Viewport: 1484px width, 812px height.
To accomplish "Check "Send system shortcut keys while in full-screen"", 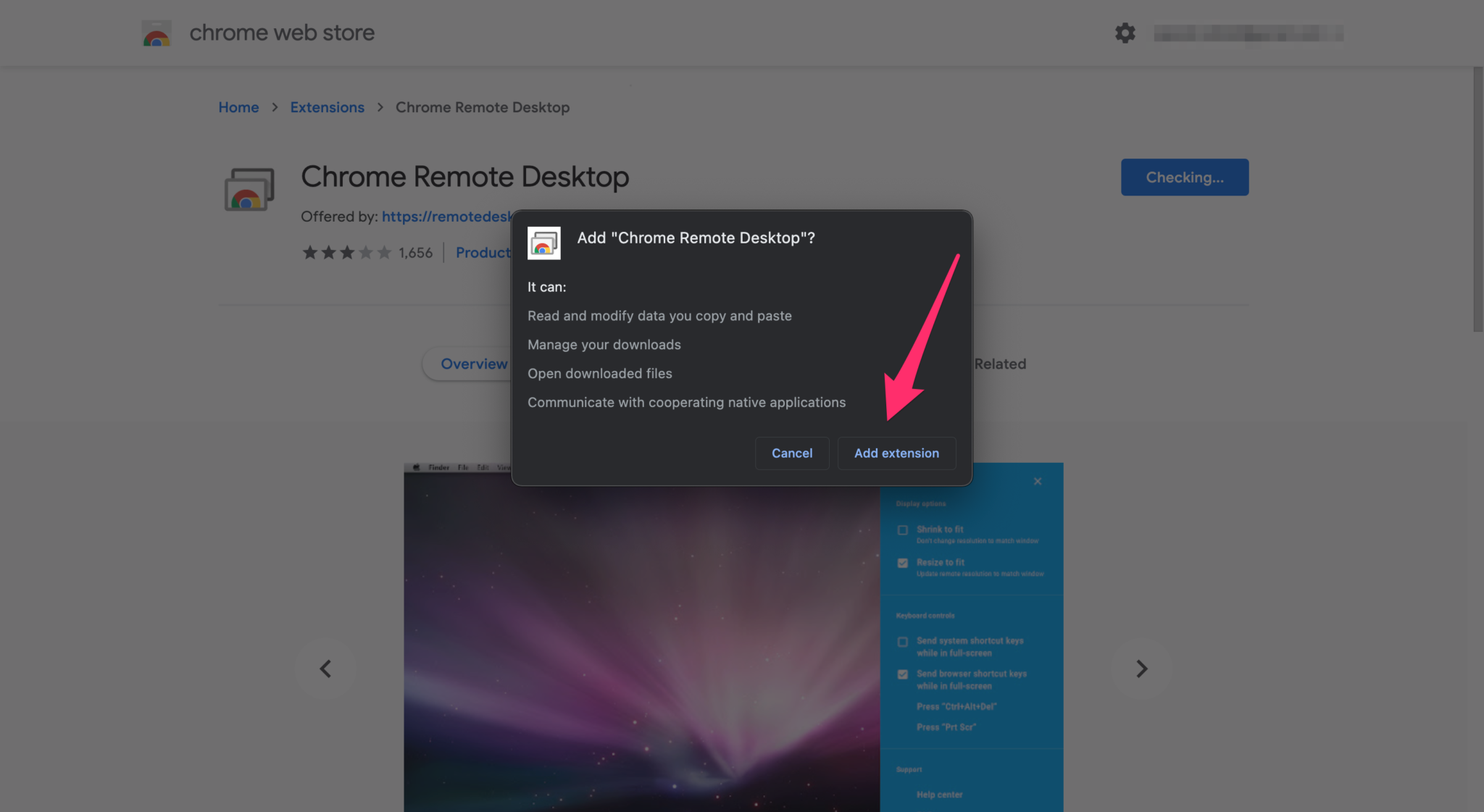I will pyautogui.click(x=902, y=642).
